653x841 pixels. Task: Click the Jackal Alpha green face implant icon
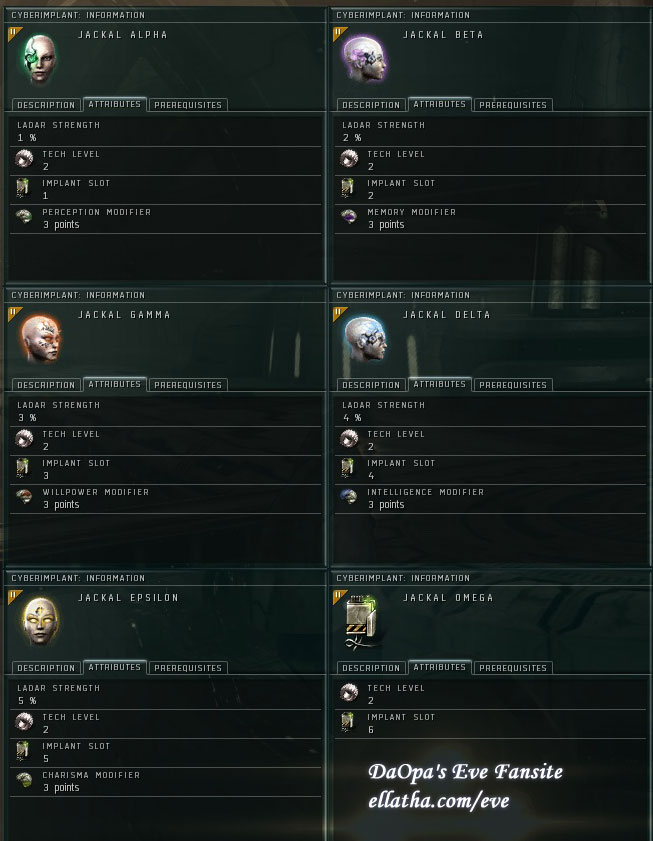click(x=39, y=59)
